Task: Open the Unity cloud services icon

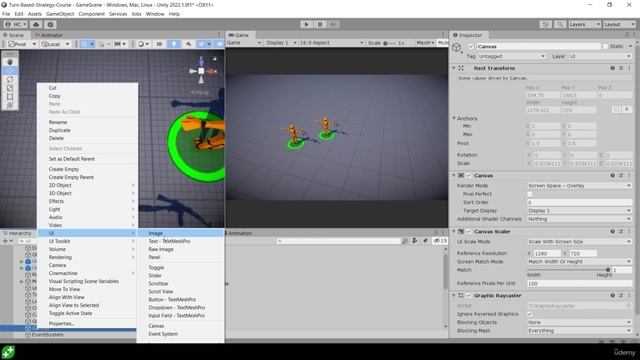Action: click(x=36, y=24)
